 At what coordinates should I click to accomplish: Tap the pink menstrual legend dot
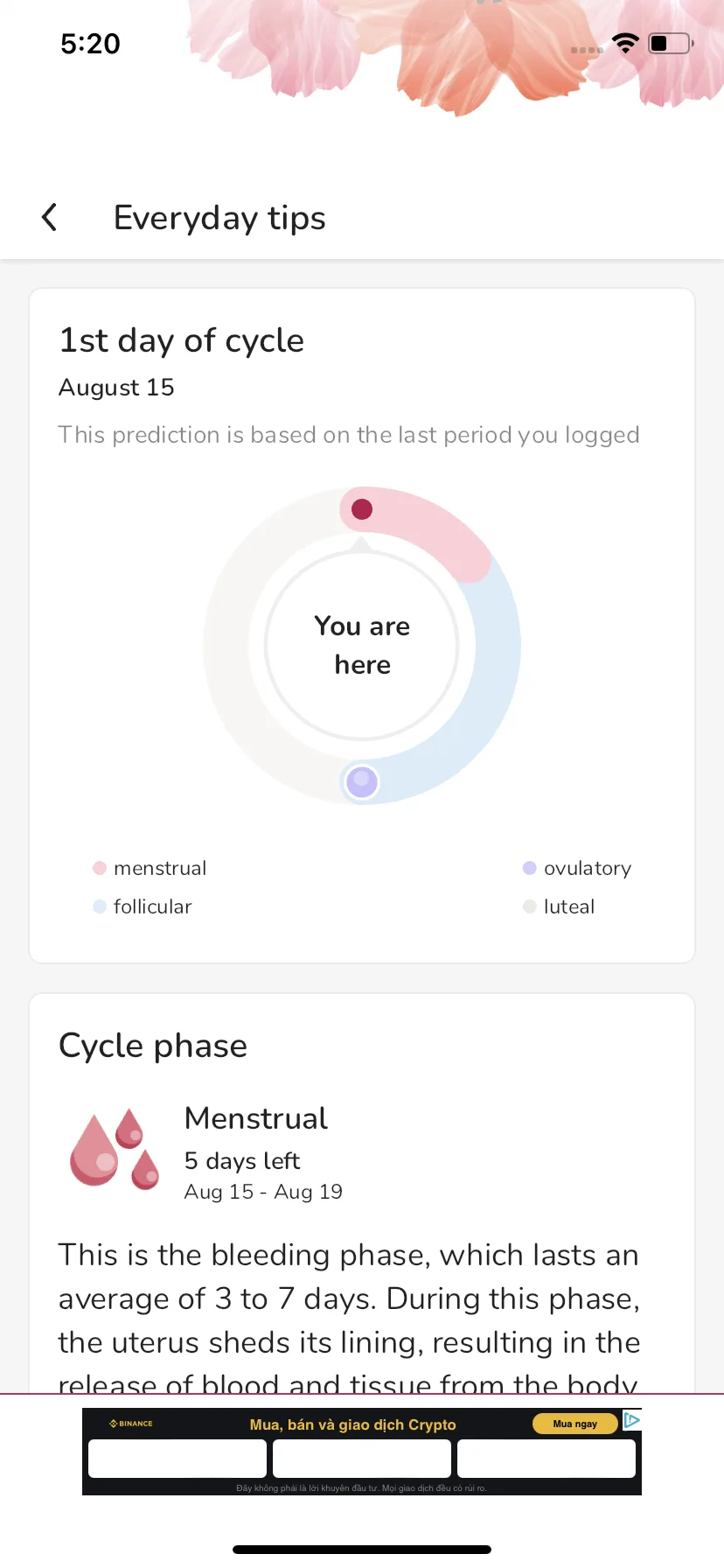pyautogui.click(x=100, y=868)
